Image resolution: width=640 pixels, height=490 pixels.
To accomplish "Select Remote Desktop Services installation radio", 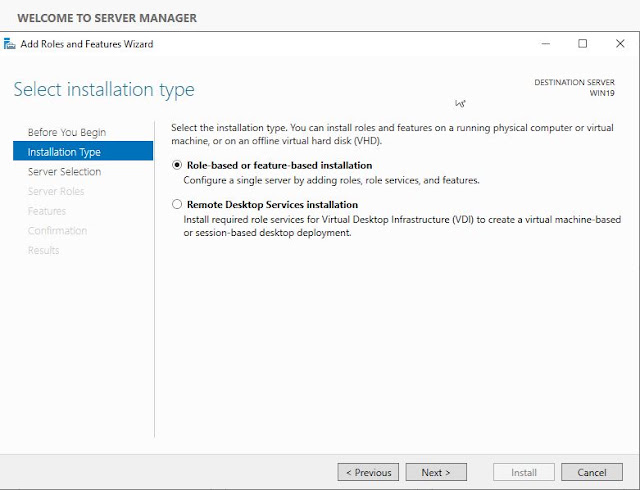I will point(177,204).
